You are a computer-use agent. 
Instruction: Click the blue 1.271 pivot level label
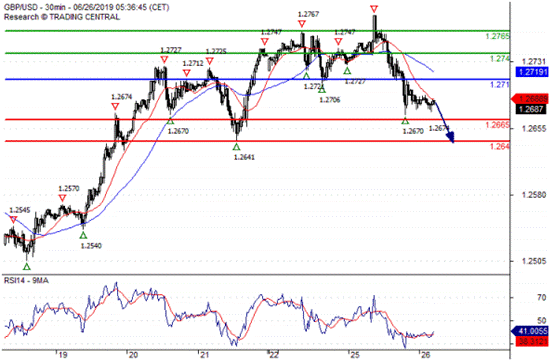[x=500, y=85]
